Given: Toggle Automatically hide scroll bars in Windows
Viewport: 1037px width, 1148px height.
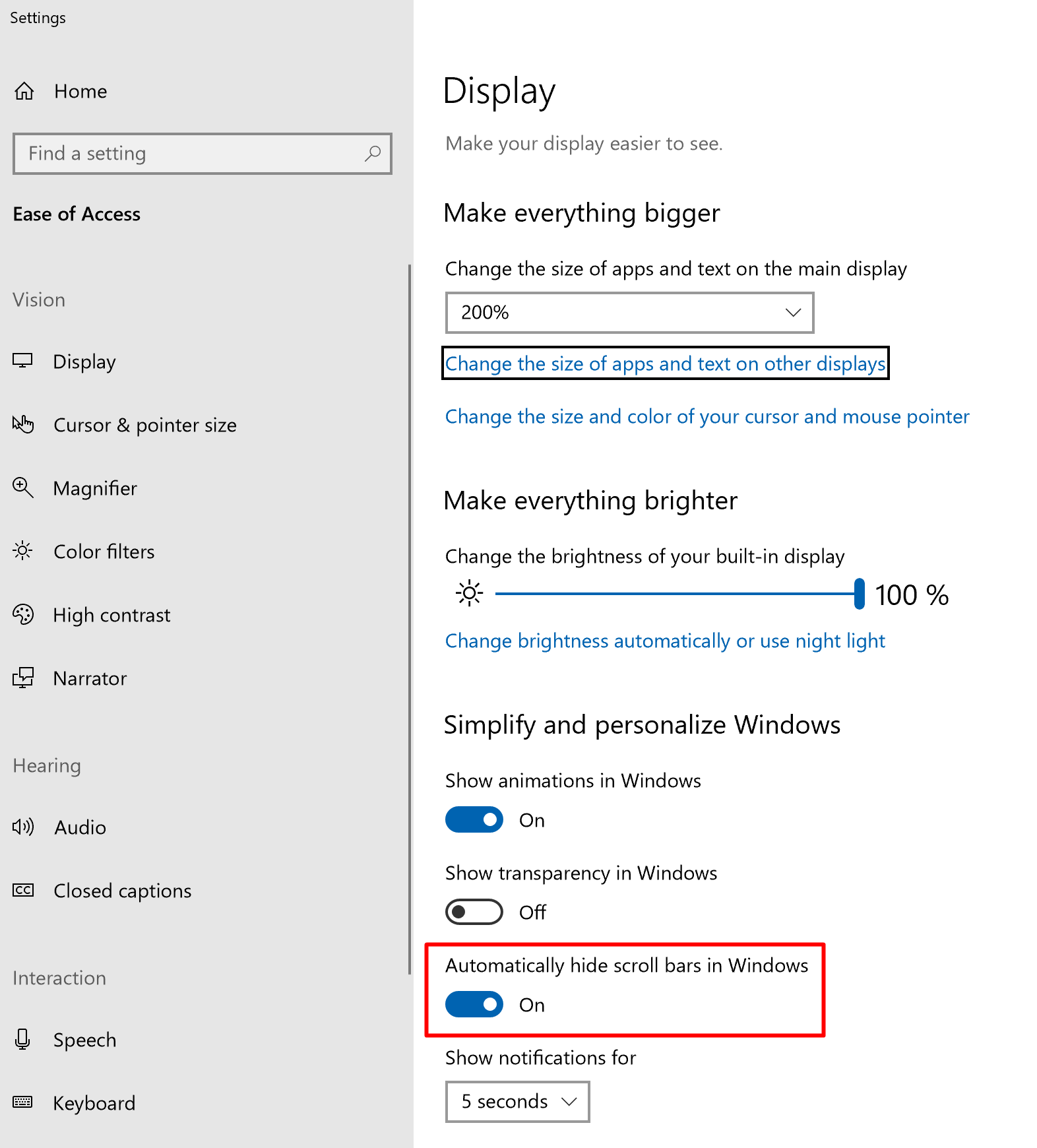Looking at the screenshot, I should [x=474, y=1004].
